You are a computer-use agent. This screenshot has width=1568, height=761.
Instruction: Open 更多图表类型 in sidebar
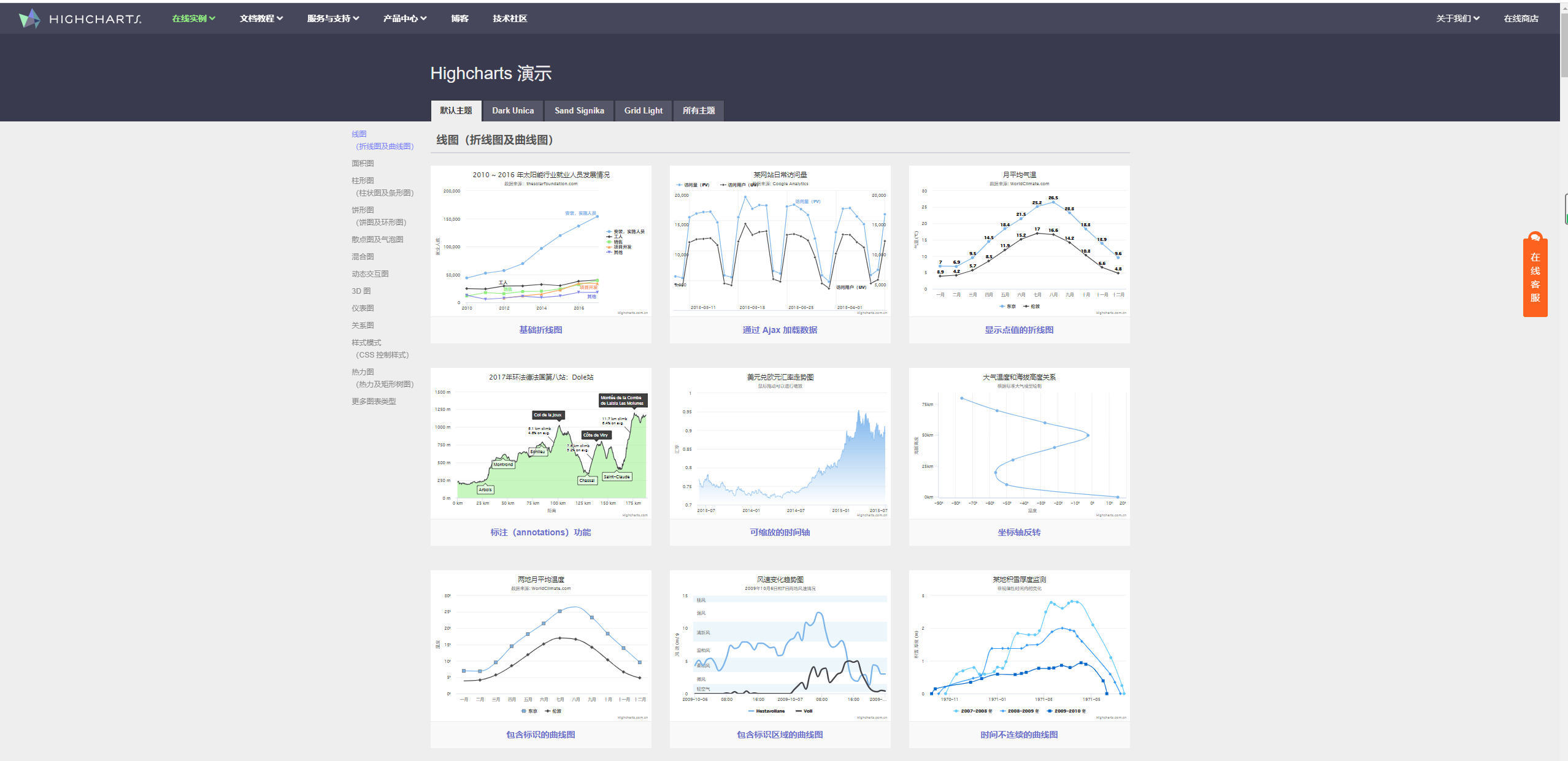pyautogui.click(x=374, y=401)
